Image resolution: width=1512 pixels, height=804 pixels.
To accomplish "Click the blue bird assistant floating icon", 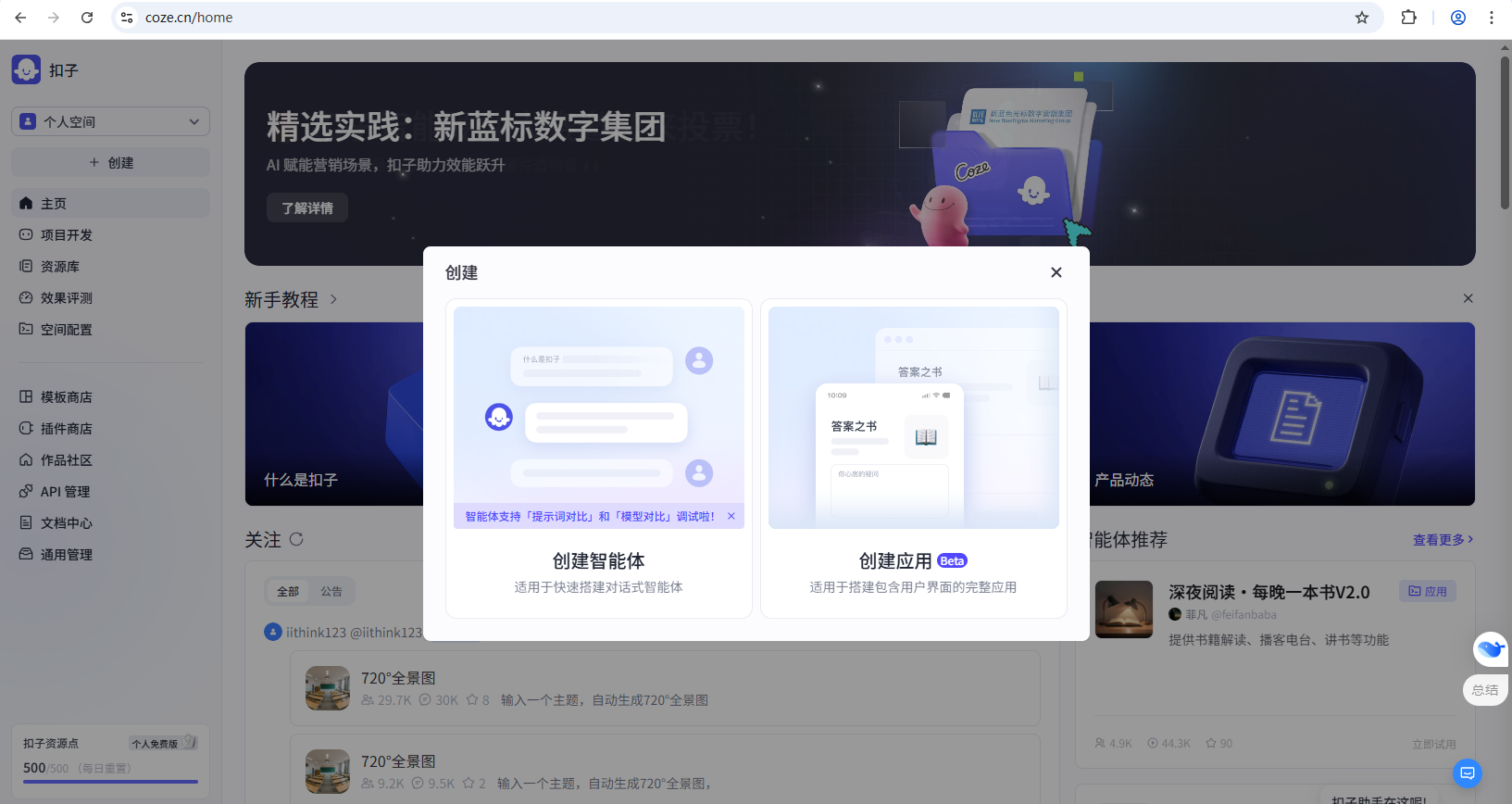I will pyautogui.click(x=1491, y=648).
